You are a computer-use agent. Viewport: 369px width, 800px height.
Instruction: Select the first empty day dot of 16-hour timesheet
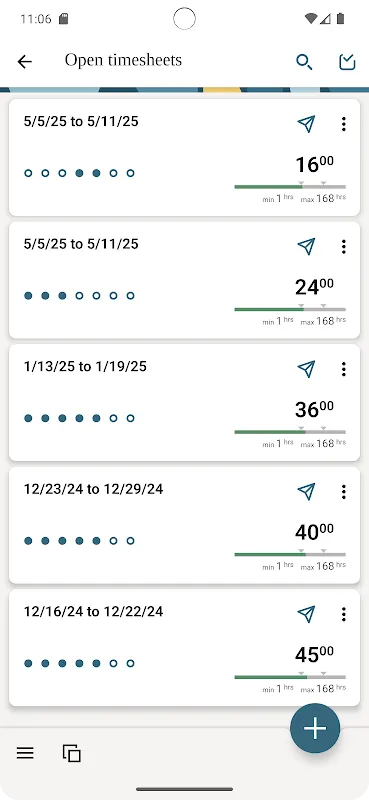(28, 173)
